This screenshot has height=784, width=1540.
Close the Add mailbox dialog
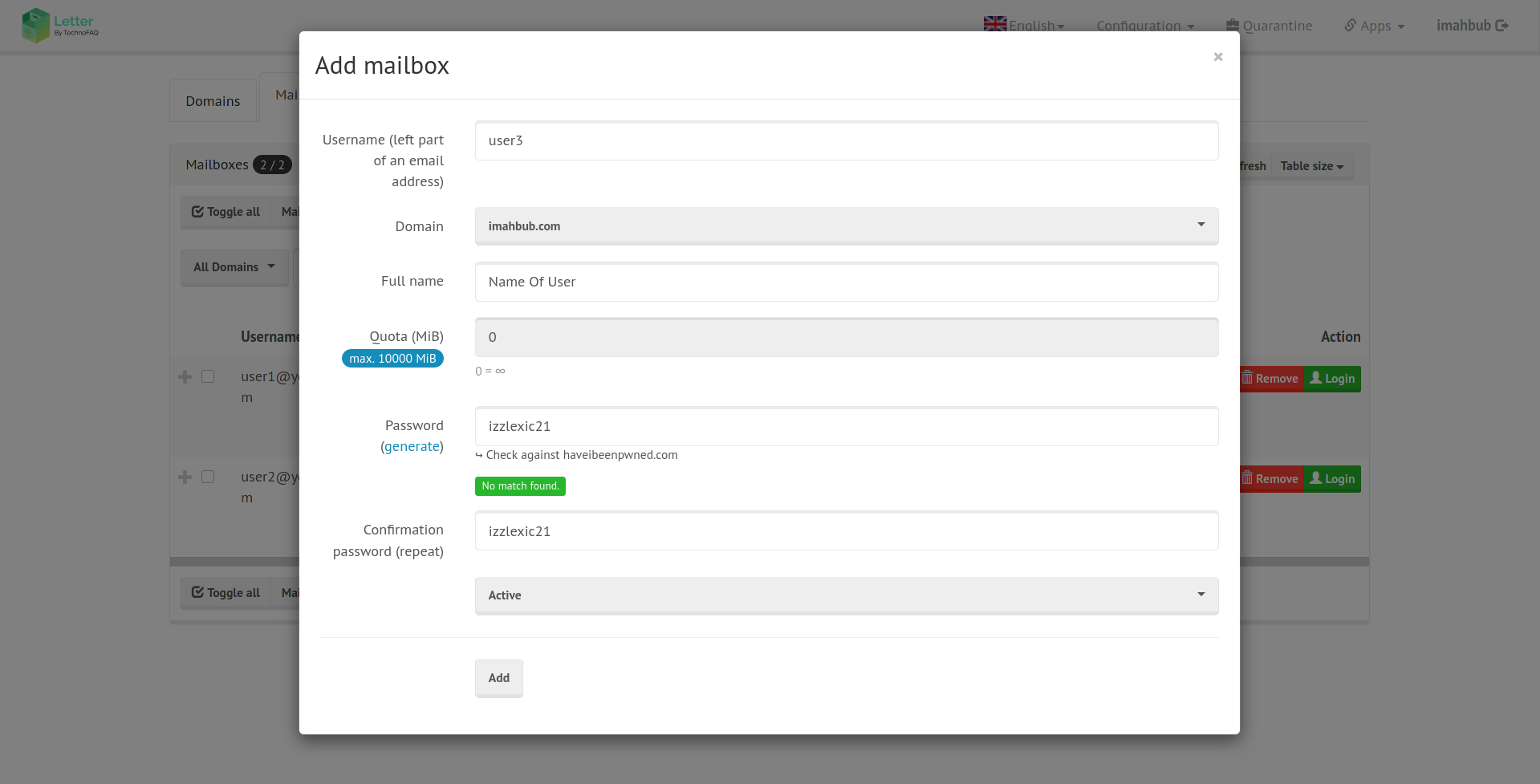pyautogui.click(x=1218, y=57)
